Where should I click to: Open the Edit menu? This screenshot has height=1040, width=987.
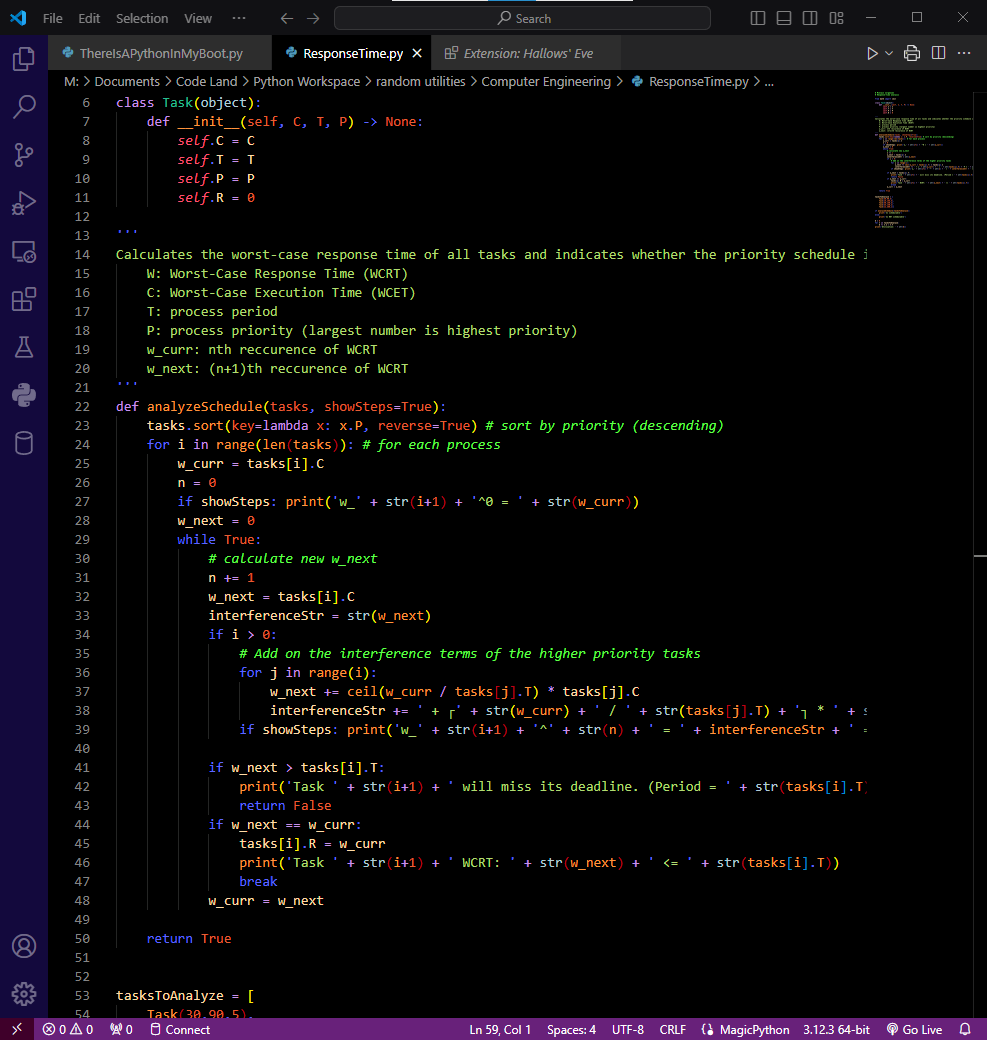pyautogui.click(x=89, y=19)
